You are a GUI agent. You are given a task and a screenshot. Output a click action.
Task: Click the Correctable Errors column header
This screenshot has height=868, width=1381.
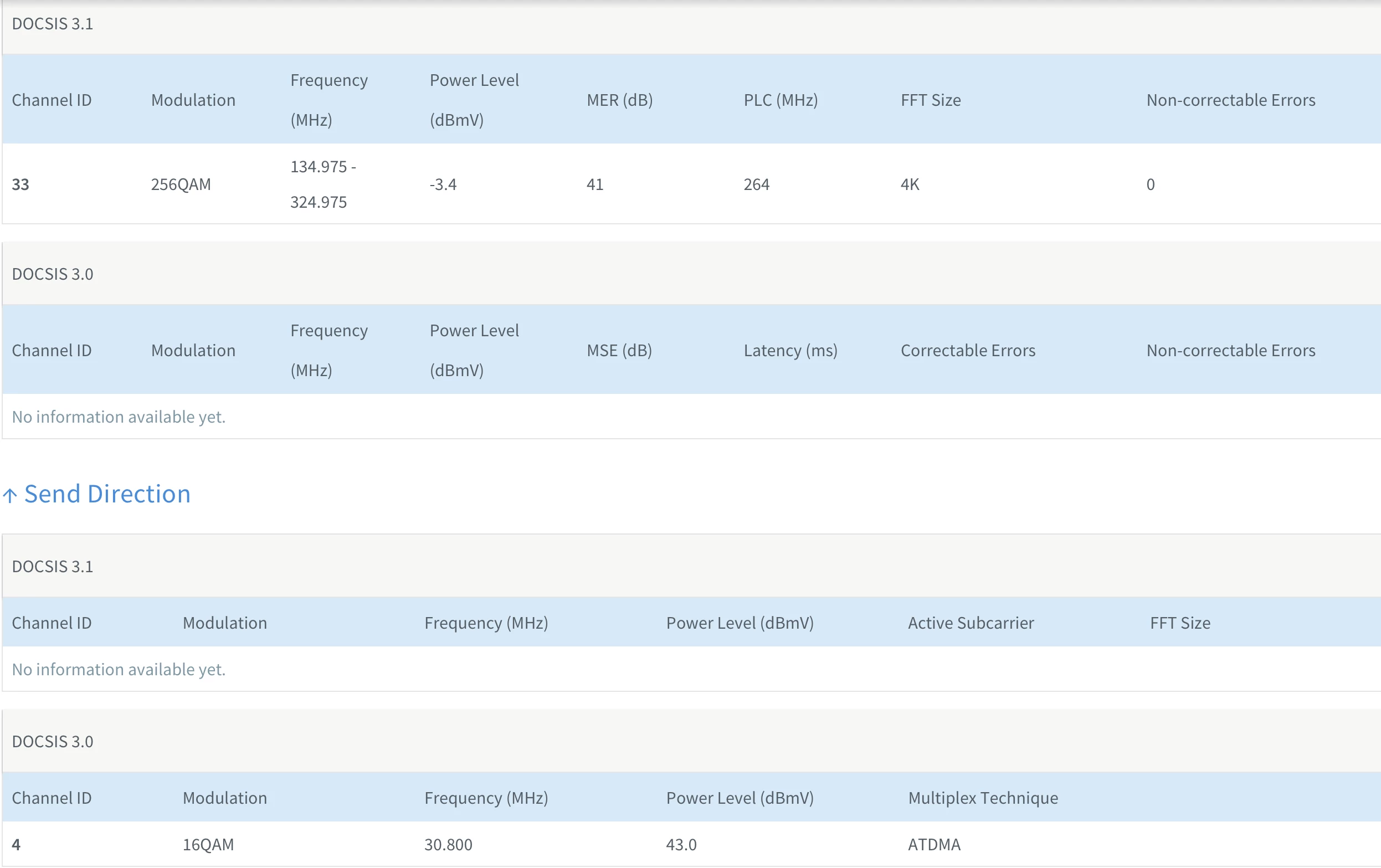coord(968,350)
